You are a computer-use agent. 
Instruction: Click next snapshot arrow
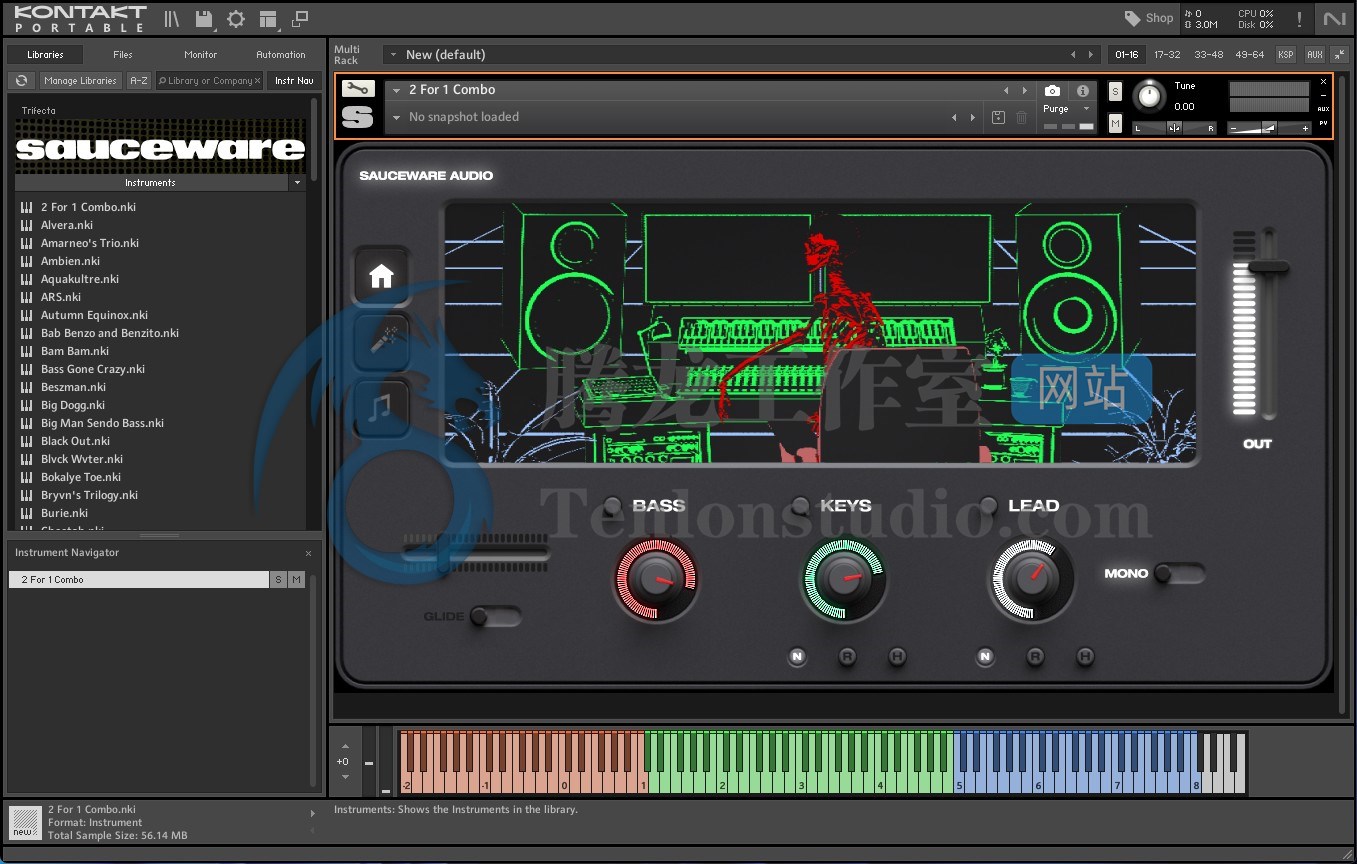coord(972,117)
